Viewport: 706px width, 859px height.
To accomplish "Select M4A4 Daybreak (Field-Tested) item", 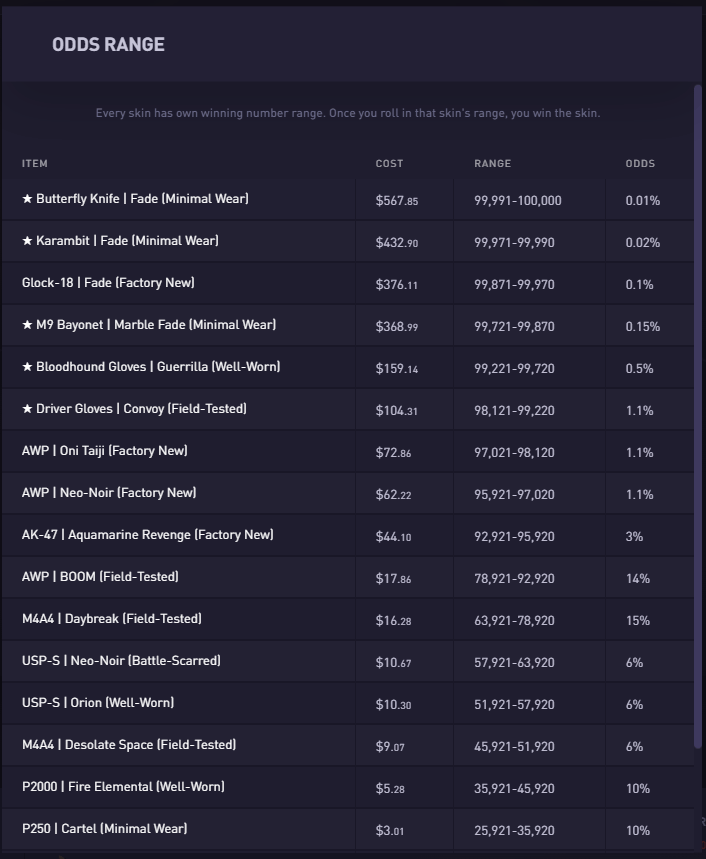I will pyautogui.click(x=111, y=619).
